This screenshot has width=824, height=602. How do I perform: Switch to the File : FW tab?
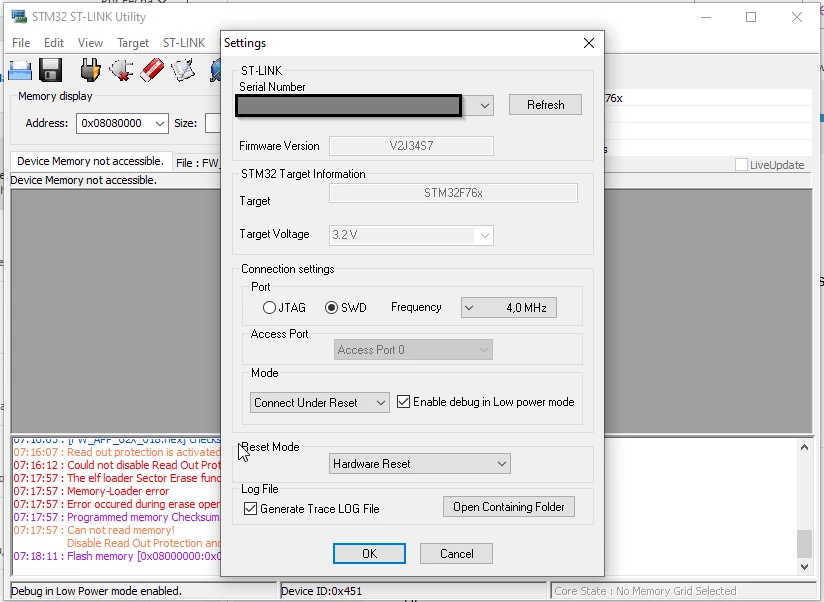[198, 163]
